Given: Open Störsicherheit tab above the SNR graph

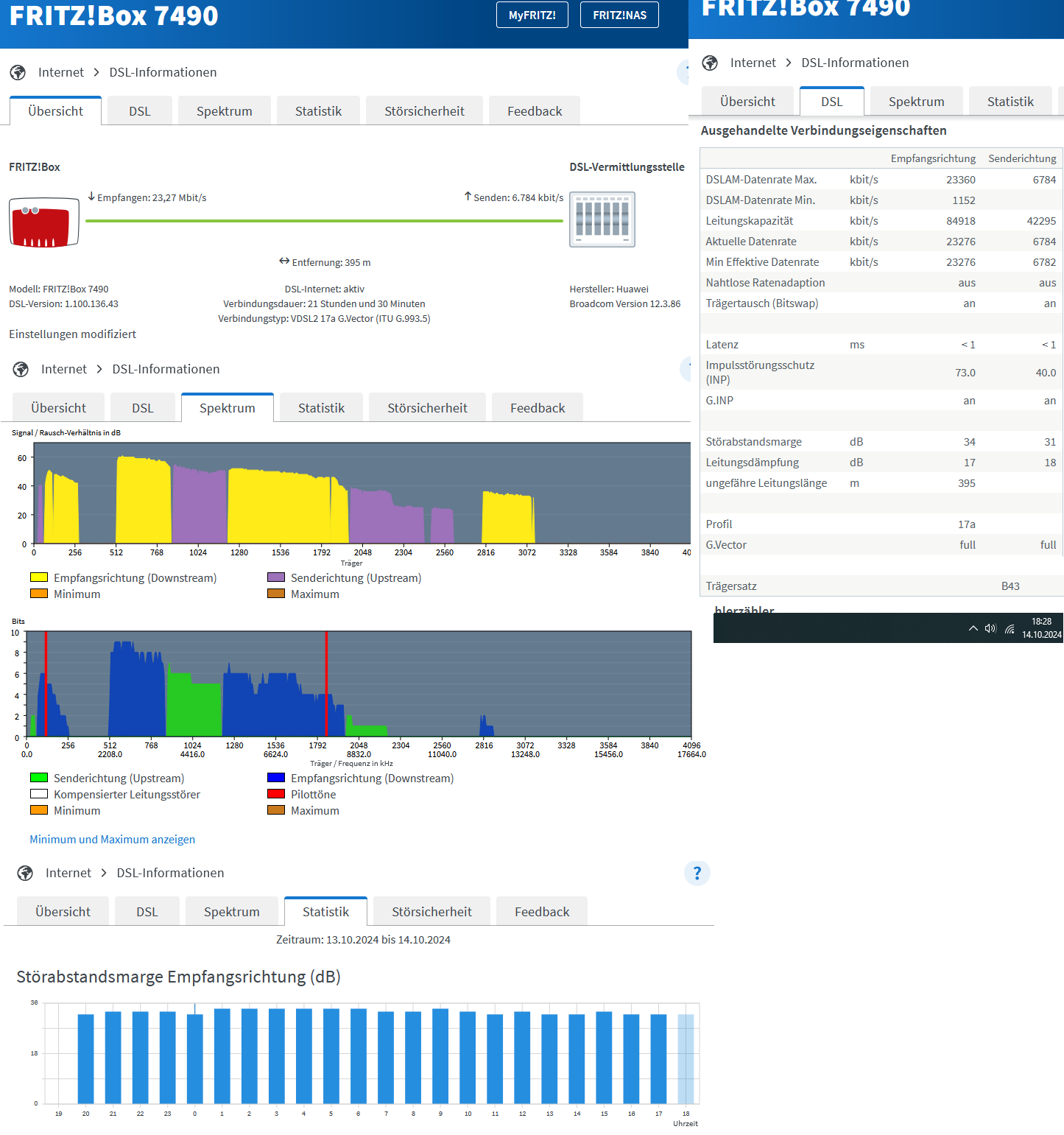Looking at the screenshot, I should [x=427, y=407].
